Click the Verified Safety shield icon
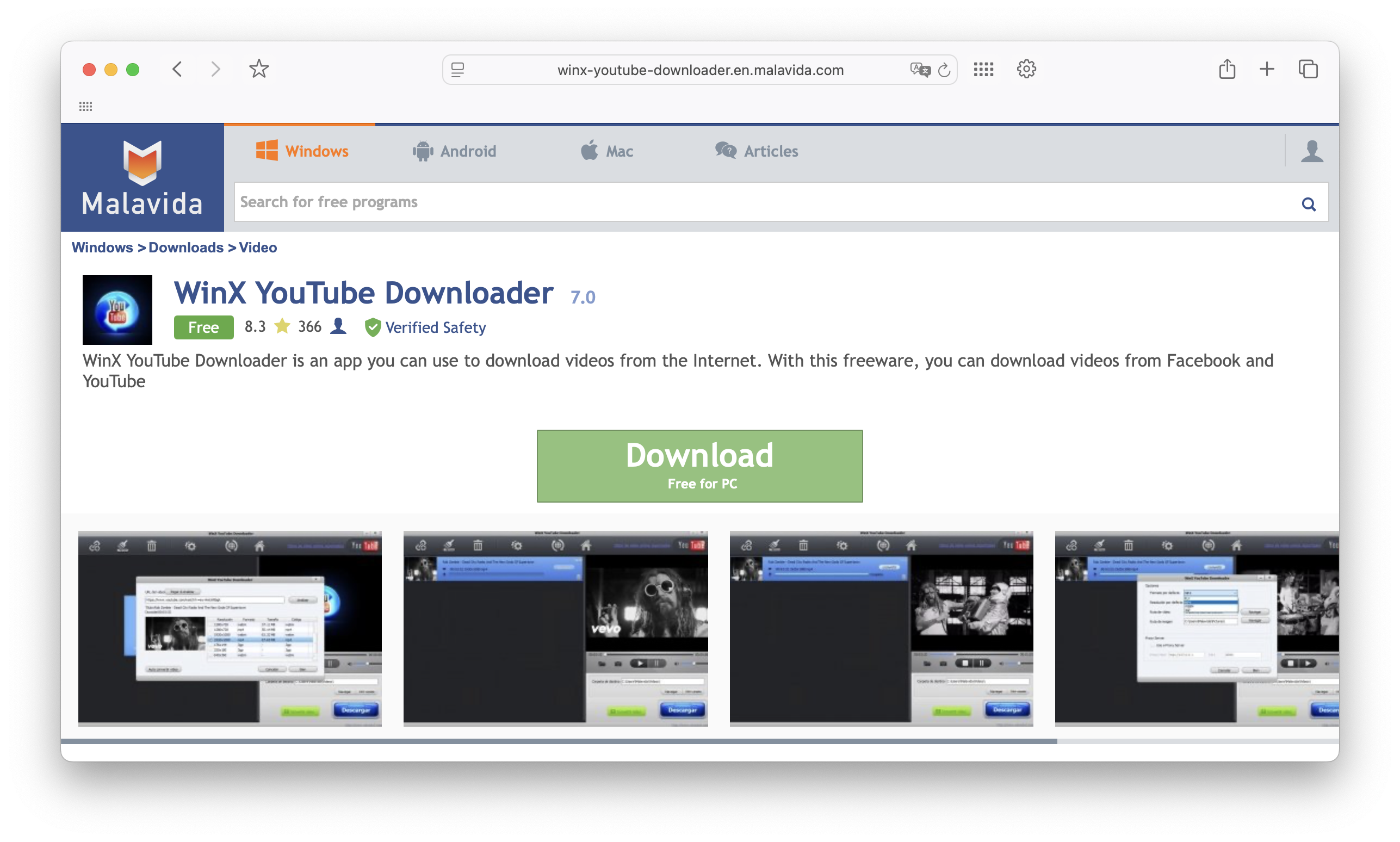Viewport: 1400px width, 842px height. (372, 327)
